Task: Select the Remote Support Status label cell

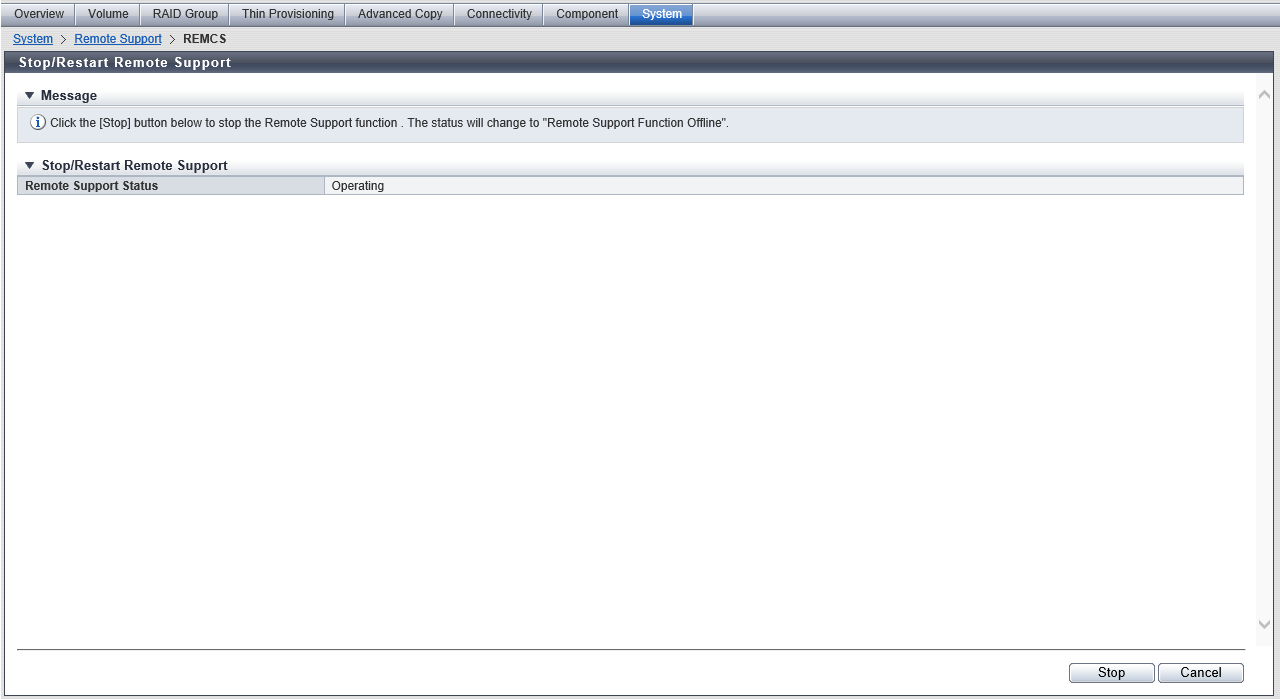Action: tap(171, 186)
